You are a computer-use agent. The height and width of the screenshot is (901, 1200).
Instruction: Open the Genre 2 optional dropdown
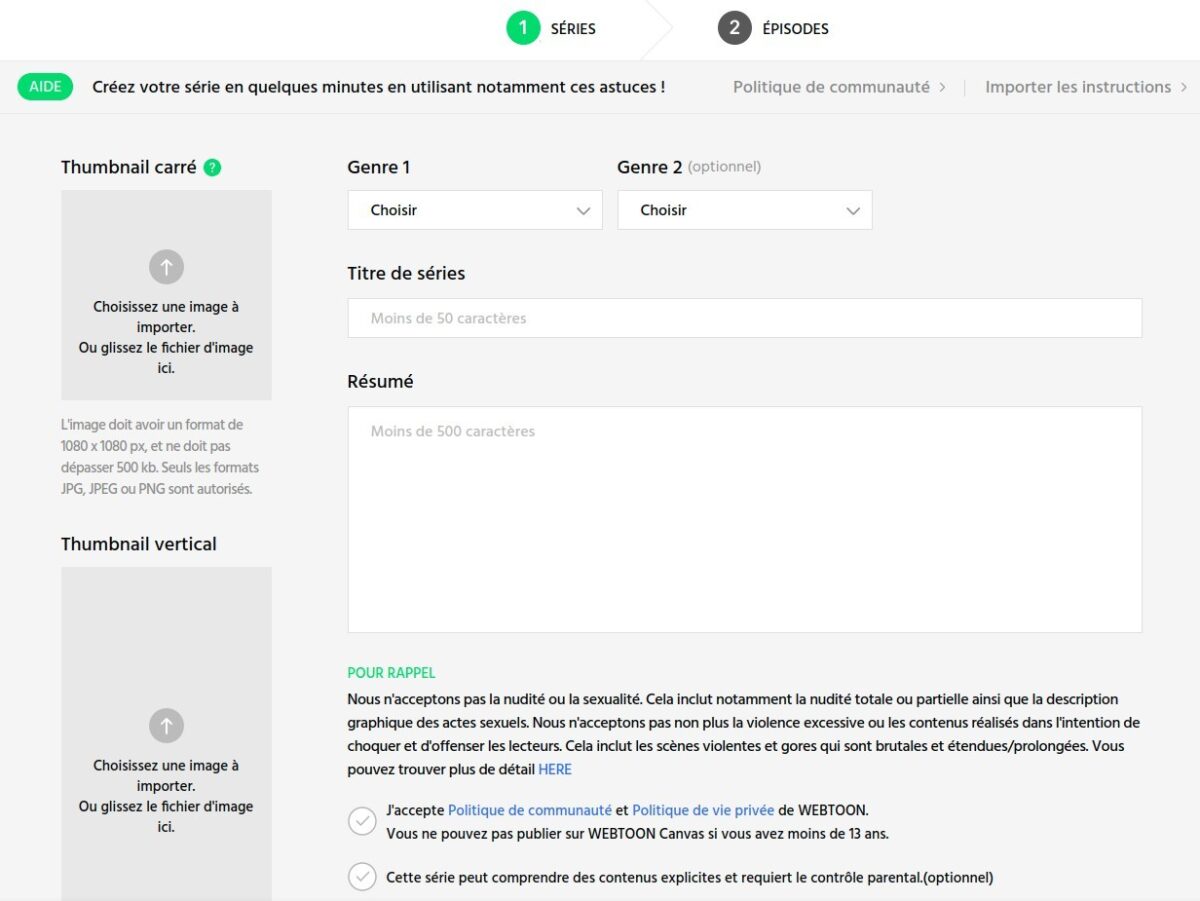pos(745,210)
